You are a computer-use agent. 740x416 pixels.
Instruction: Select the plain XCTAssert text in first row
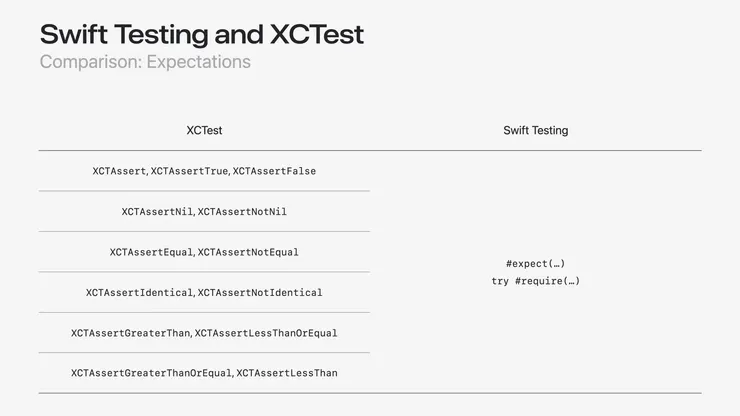pyautogui.click(x=119, y=171)
